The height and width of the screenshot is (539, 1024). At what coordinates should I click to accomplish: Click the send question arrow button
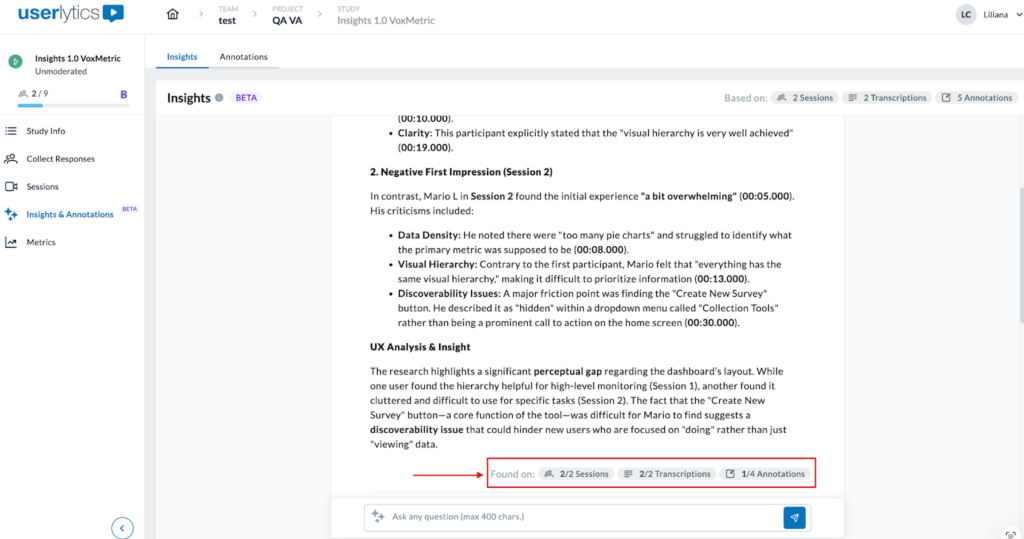pyautogui.click(x=794, y=517)
